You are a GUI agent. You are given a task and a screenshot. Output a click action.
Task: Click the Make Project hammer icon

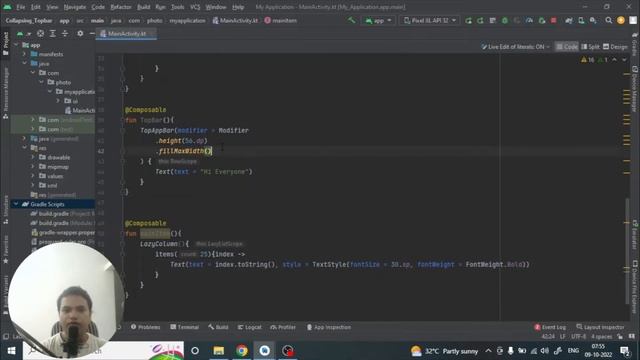click(351, 20)
